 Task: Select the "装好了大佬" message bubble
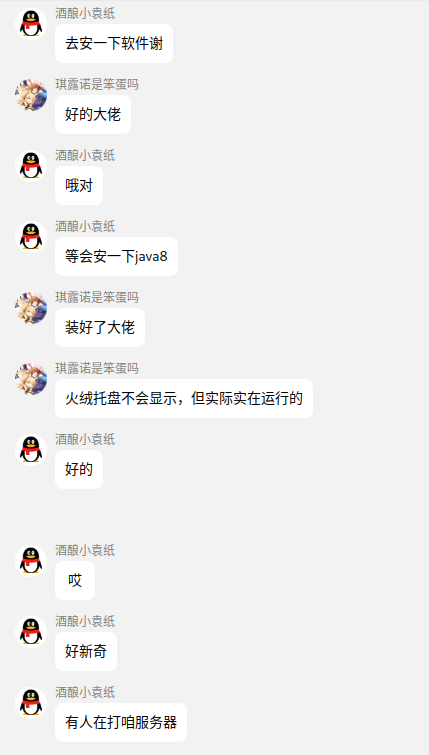click(100, 327)
